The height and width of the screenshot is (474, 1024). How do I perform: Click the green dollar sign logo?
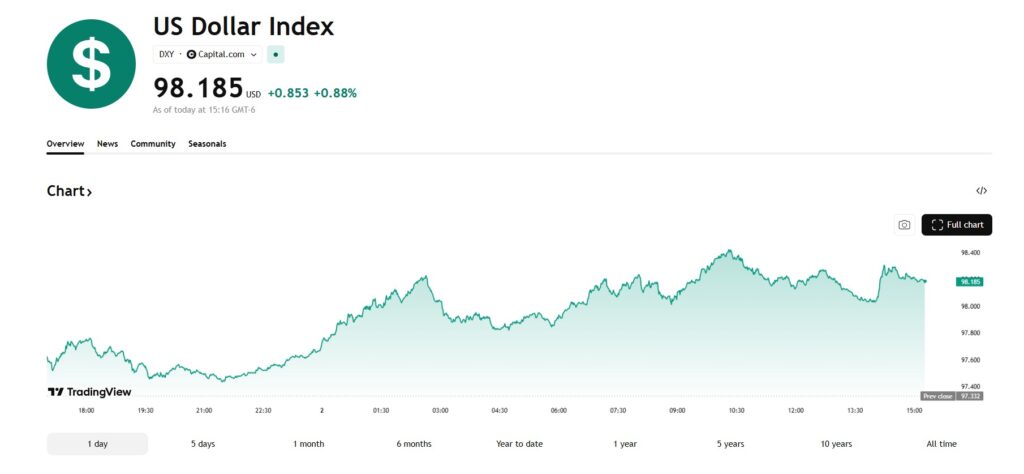coord(91,63)
